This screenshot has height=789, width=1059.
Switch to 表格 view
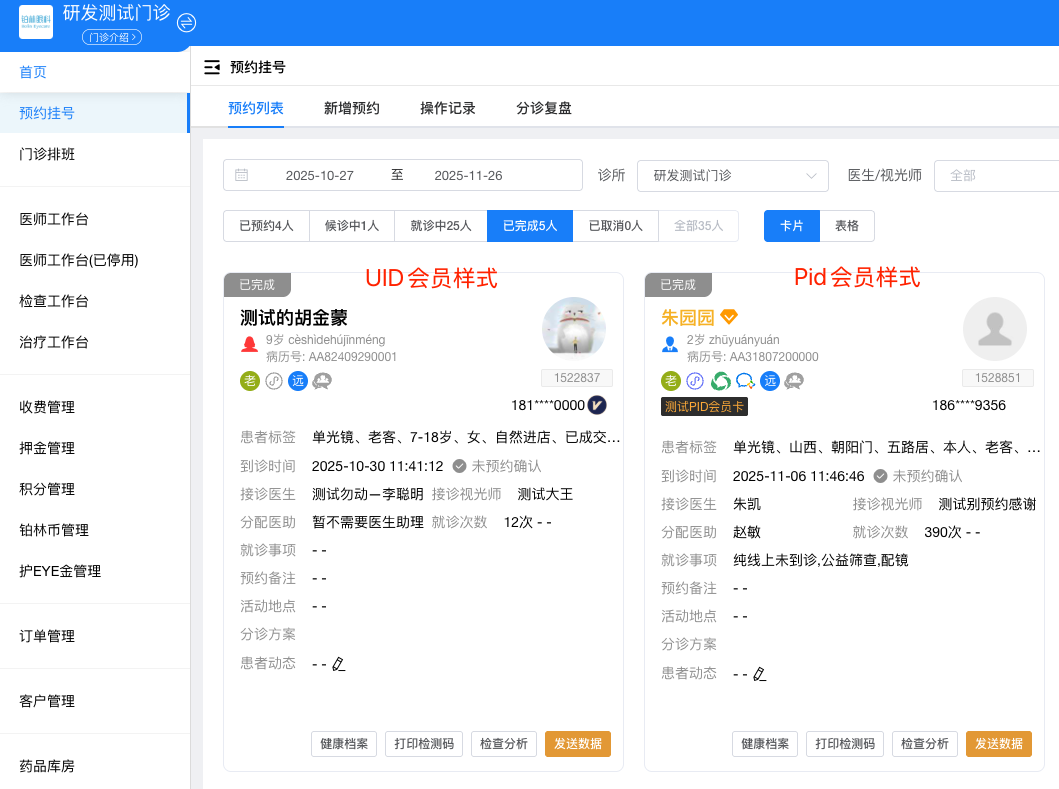847,226
